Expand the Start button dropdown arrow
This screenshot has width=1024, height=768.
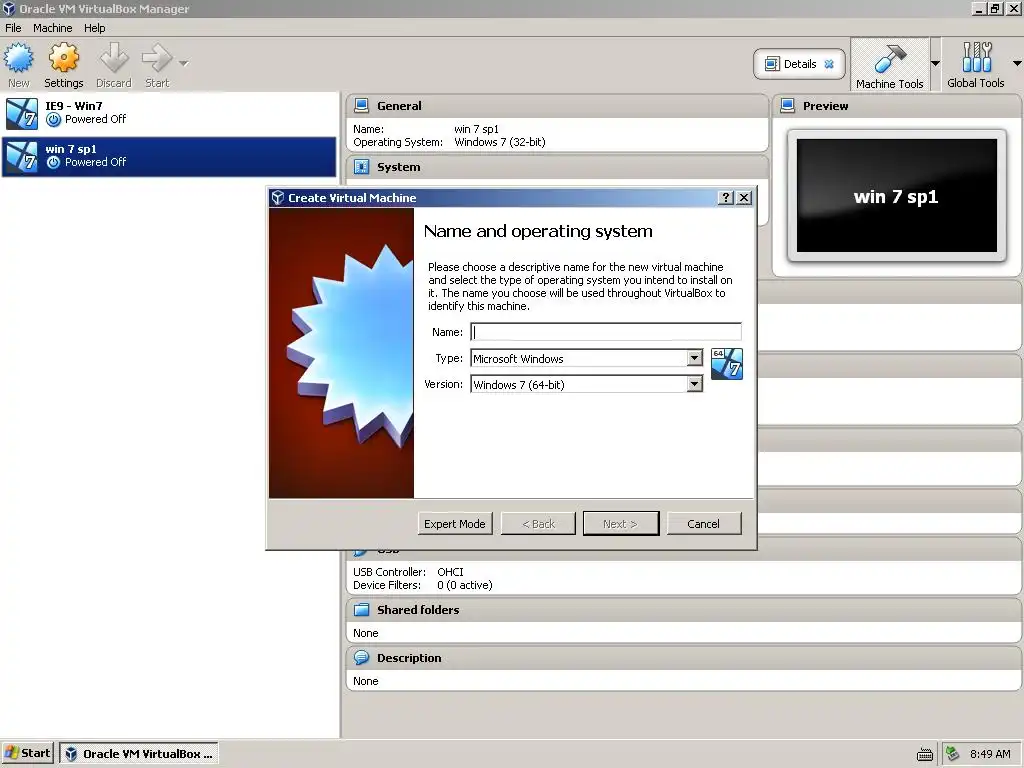pos(184,63)
